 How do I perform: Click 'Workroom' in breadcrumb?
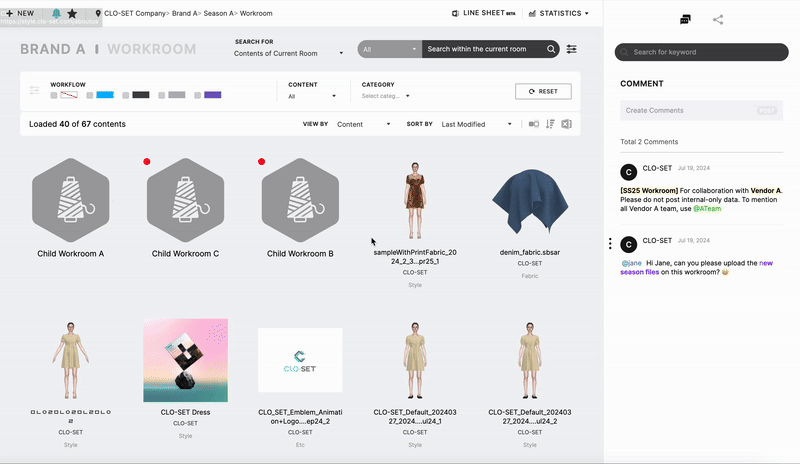pos(256,13)
